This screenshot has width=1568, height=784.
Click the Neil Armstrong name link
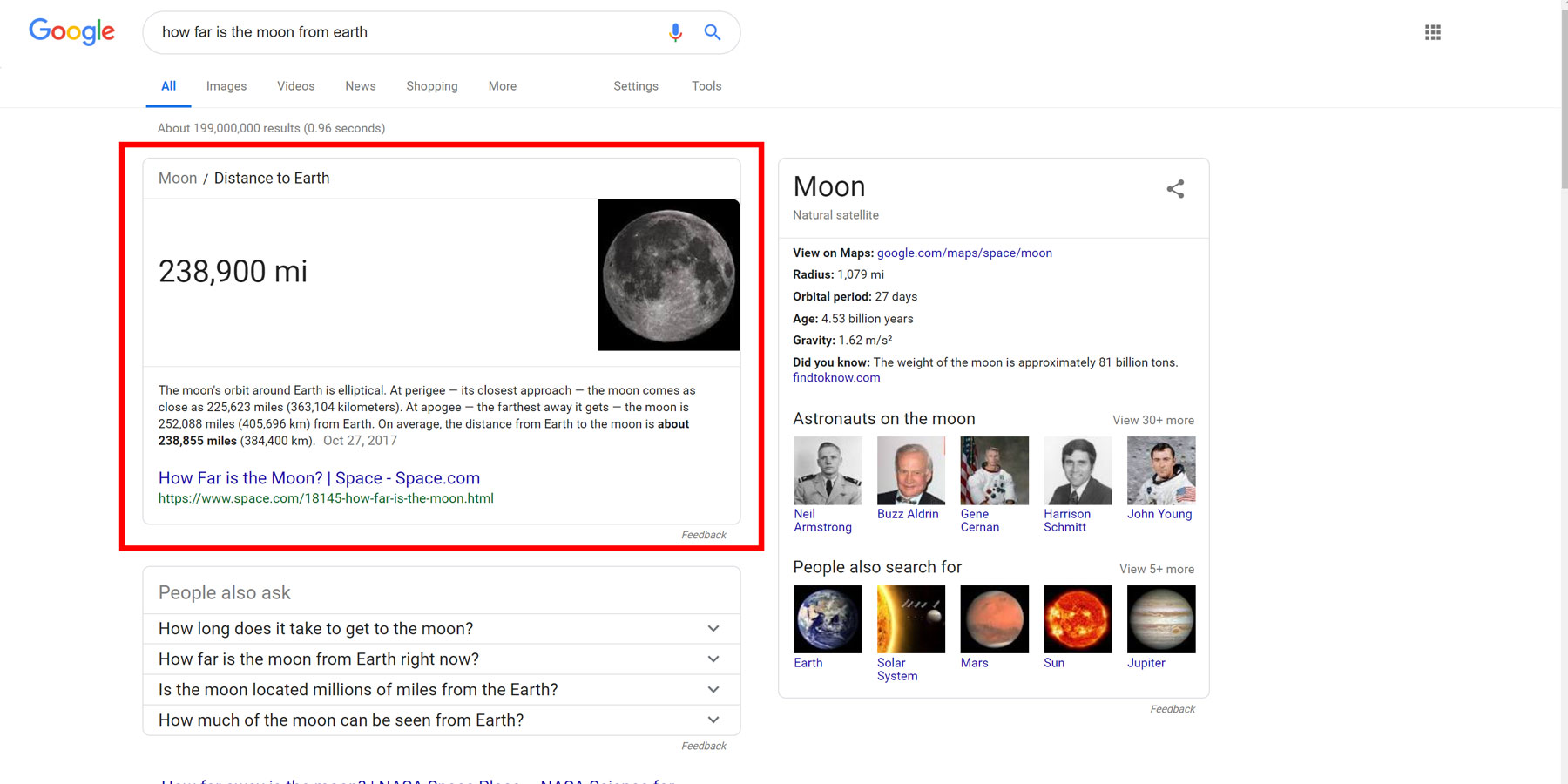(822, 520)
